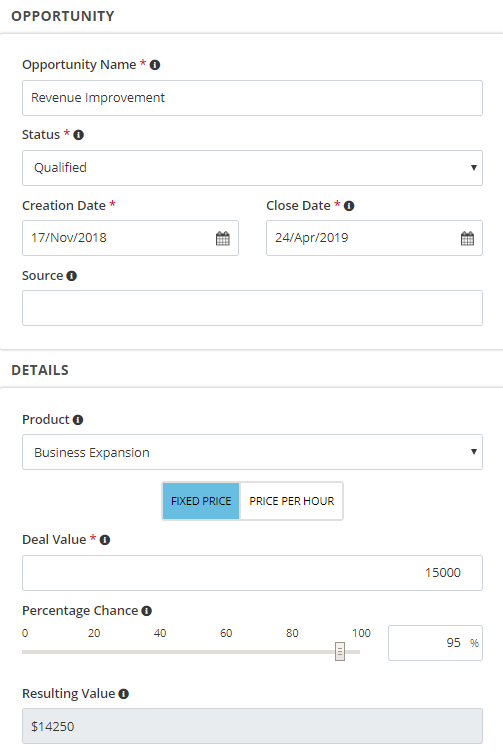Click the Opportunity Name text field

pos(252,98)
